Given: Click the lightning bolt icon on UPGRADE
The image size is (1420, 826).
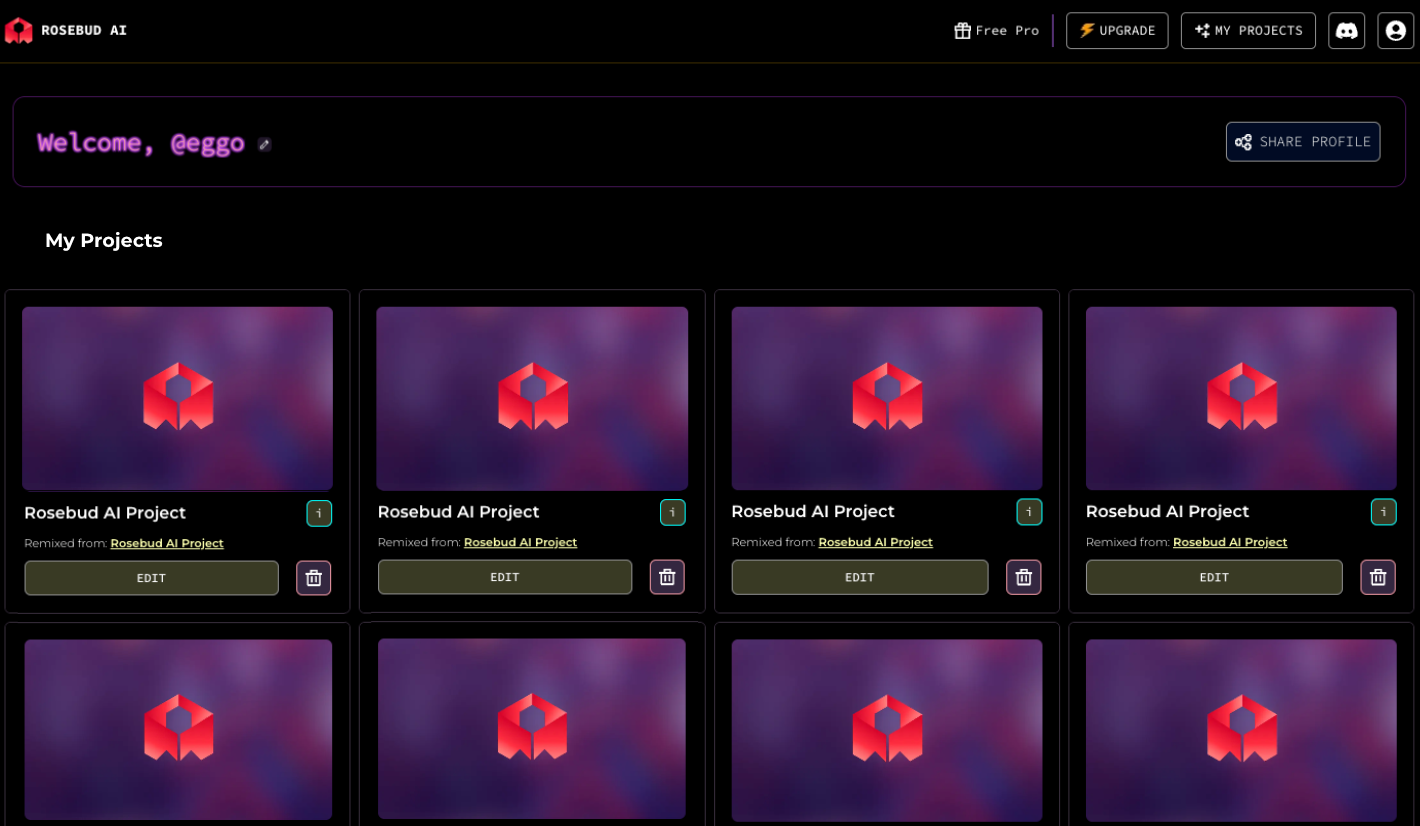Looking at the screenshot, I should coord(1087,30).
